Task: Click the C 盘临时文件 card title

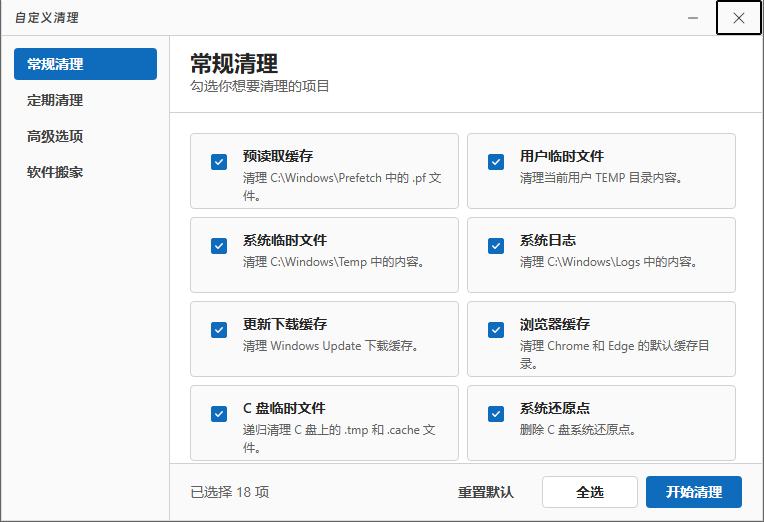Action: [x=284, y=408]
